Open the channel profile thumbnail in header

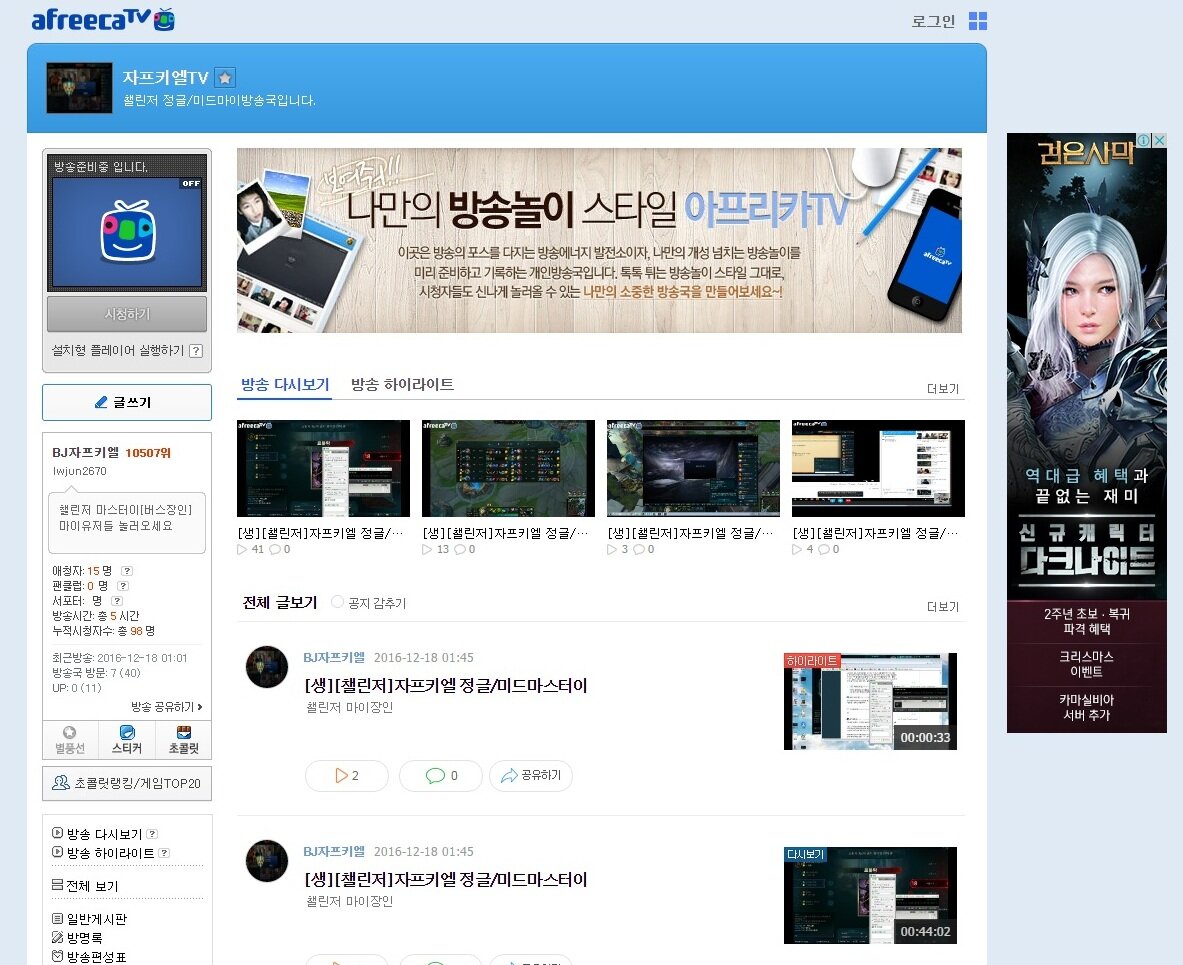(79, 88)
